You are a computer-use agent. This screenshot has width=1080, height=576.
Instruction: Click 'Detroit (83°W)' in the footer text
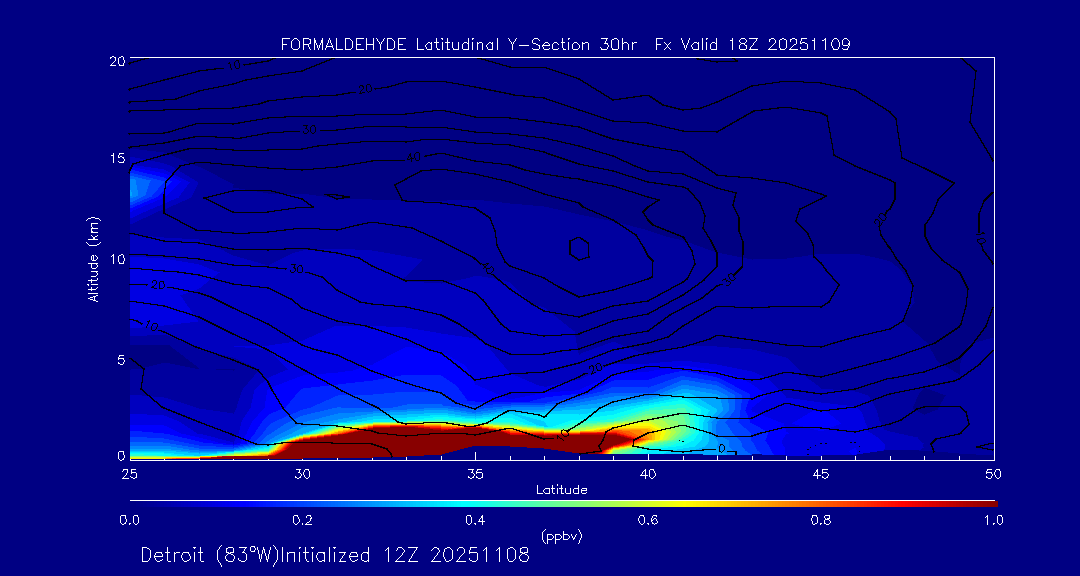point(209,555)
